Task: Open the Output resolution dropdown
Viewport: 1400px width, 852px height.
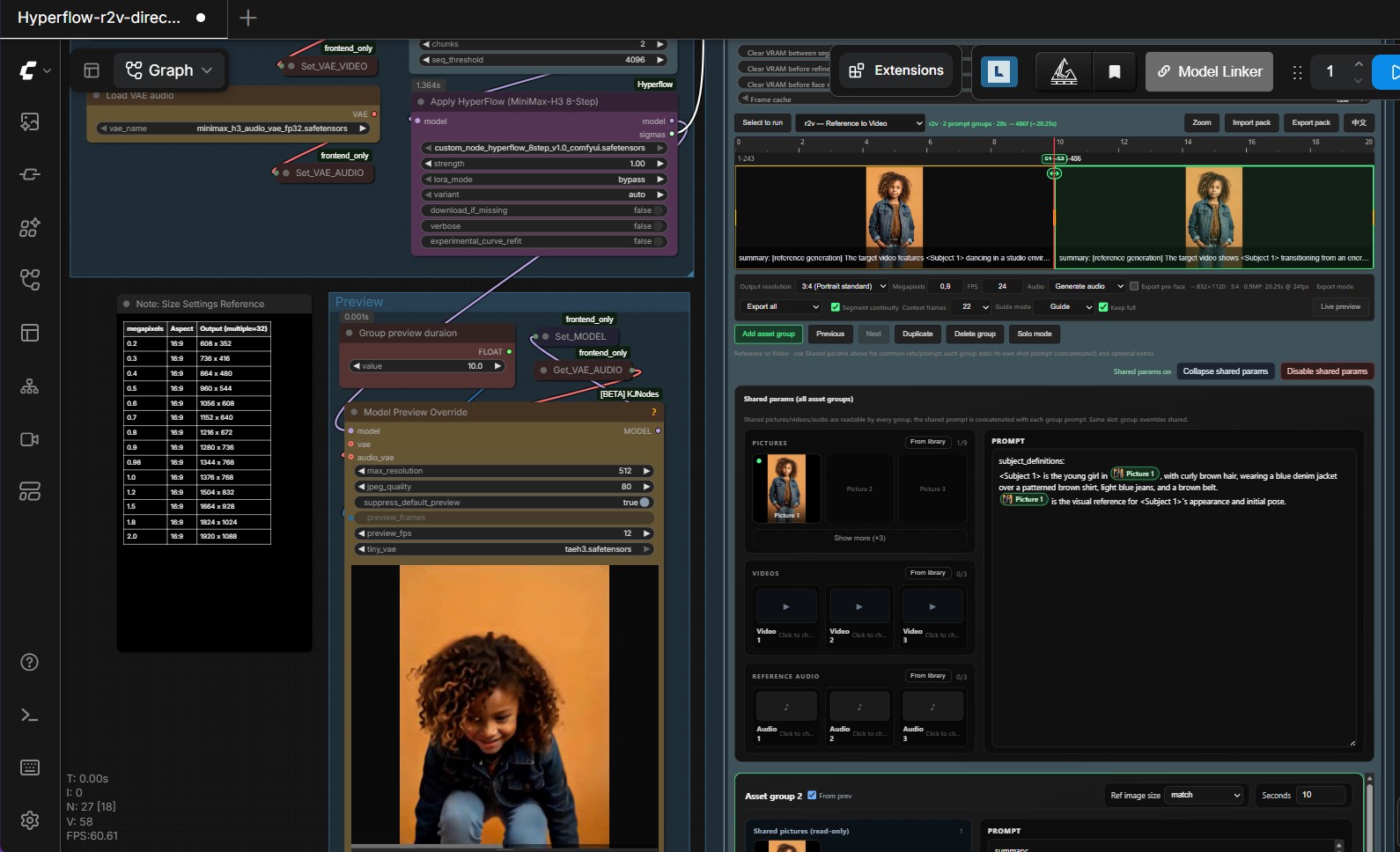Action: pyautogui.click(x=844, y=286)
